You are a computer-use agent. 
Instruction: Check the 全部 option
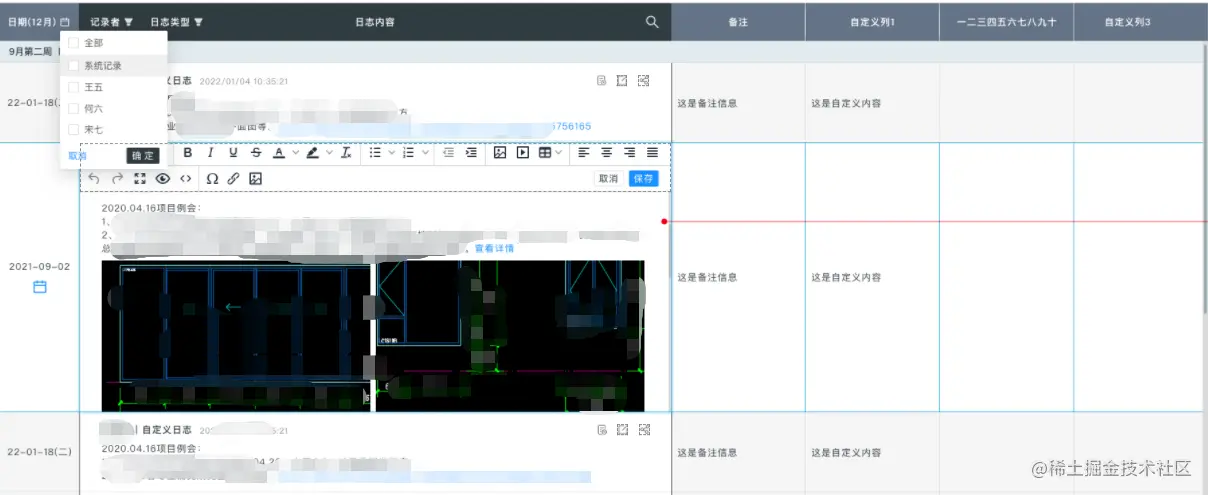pyautogui.click(x=73, y=43)
